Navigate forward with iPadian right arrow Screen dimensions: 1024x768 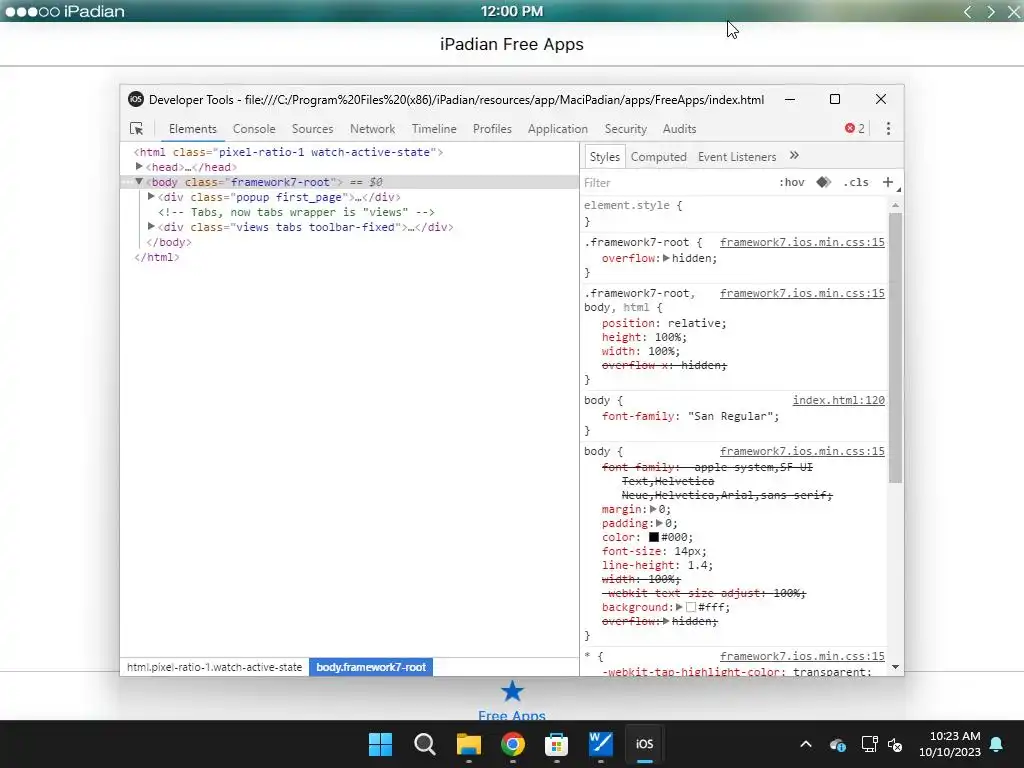[991, 12]
